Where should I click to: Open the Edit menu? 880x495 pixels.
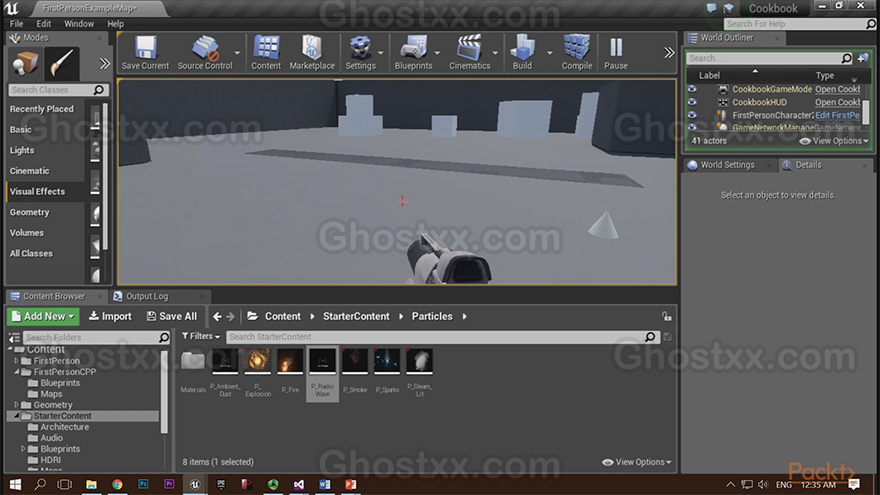tap(44, 24)
